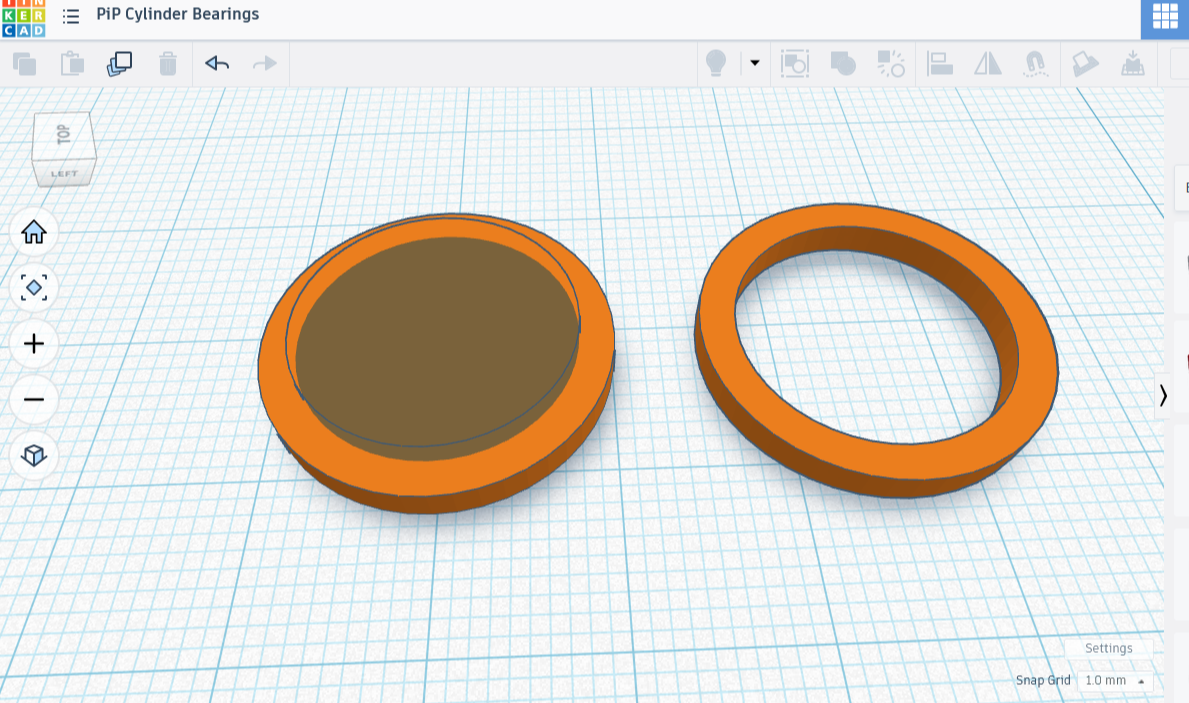Open the dropdown beside the lightbulb icon

(754, 63)
